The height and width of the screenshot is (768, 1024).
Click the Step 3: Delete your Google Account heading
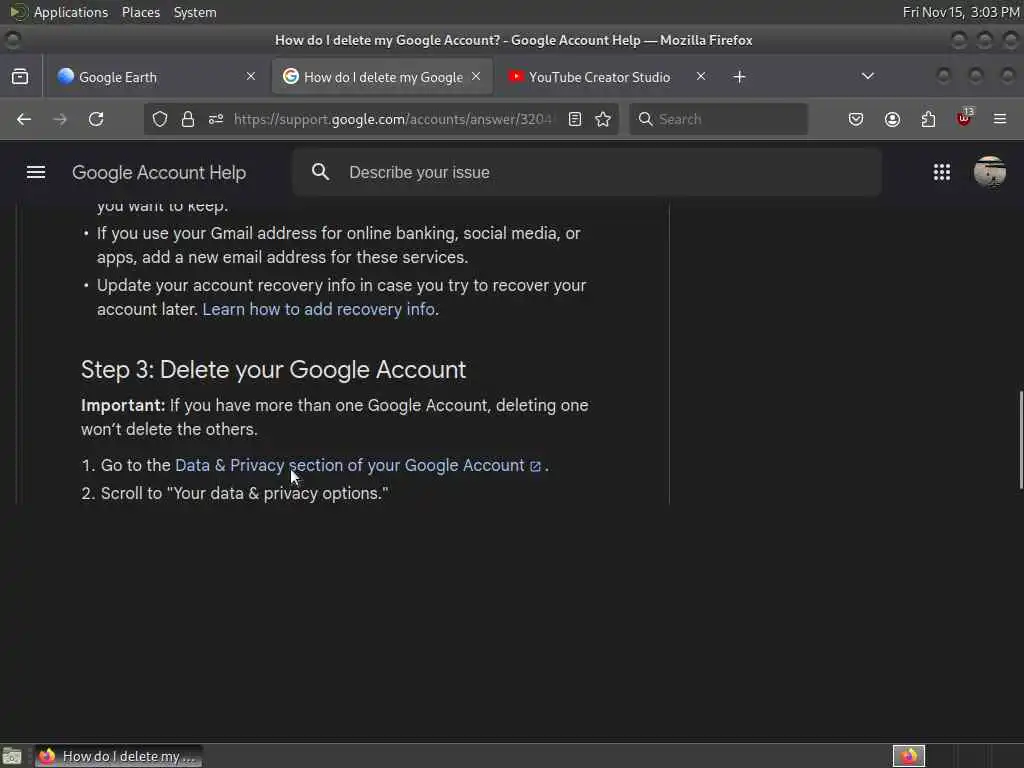273,370
